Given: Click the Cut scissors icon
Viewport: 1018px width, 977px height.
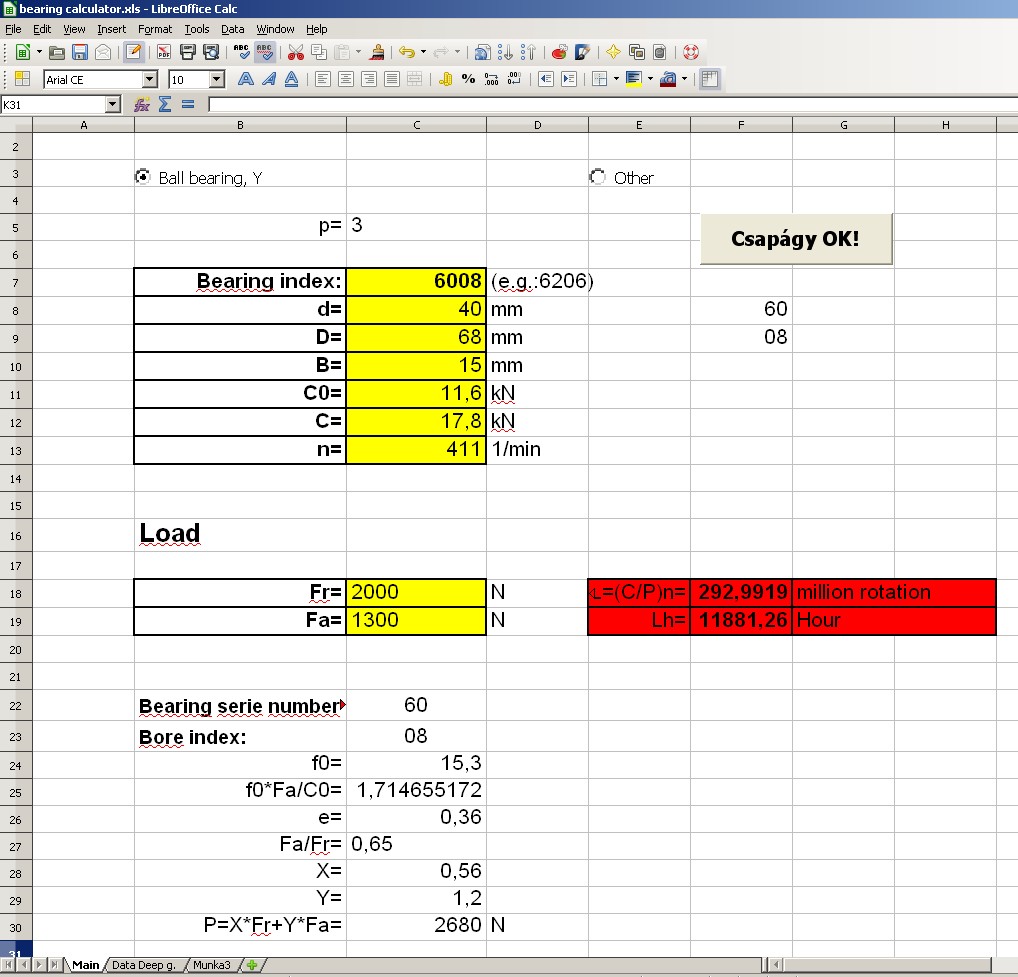Looking at the screenshot, I should pyautogui.click(x=295, y=52).
